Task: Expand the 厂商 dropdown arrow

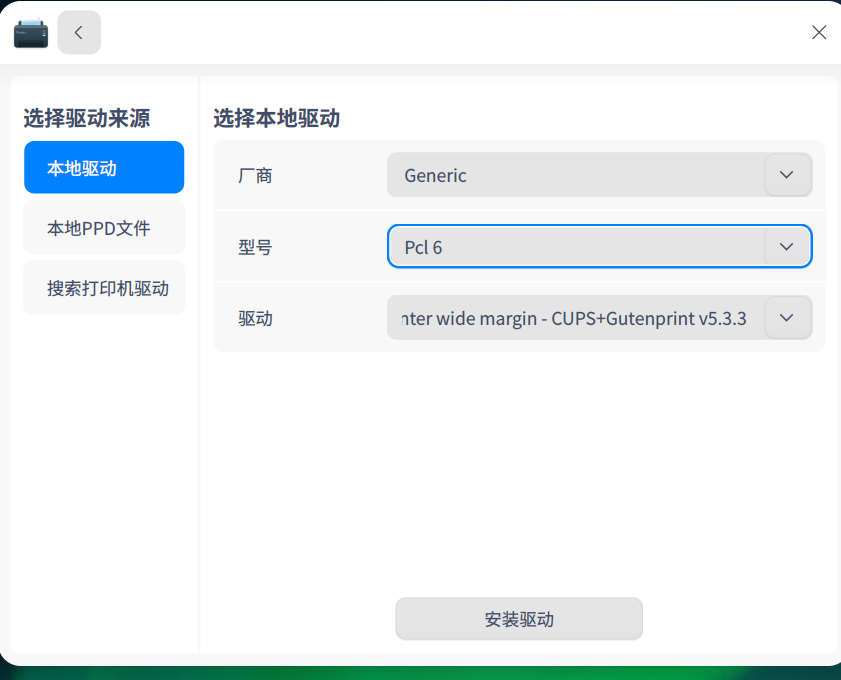Action: [787, 175]
